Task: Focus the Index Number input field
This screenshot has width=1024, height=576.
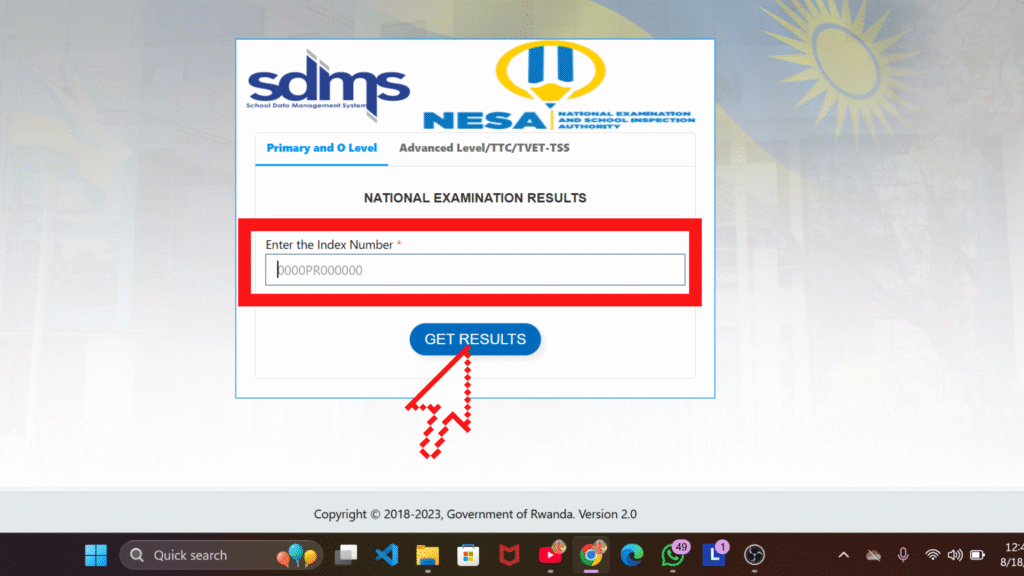Action: tap(475, 270)
